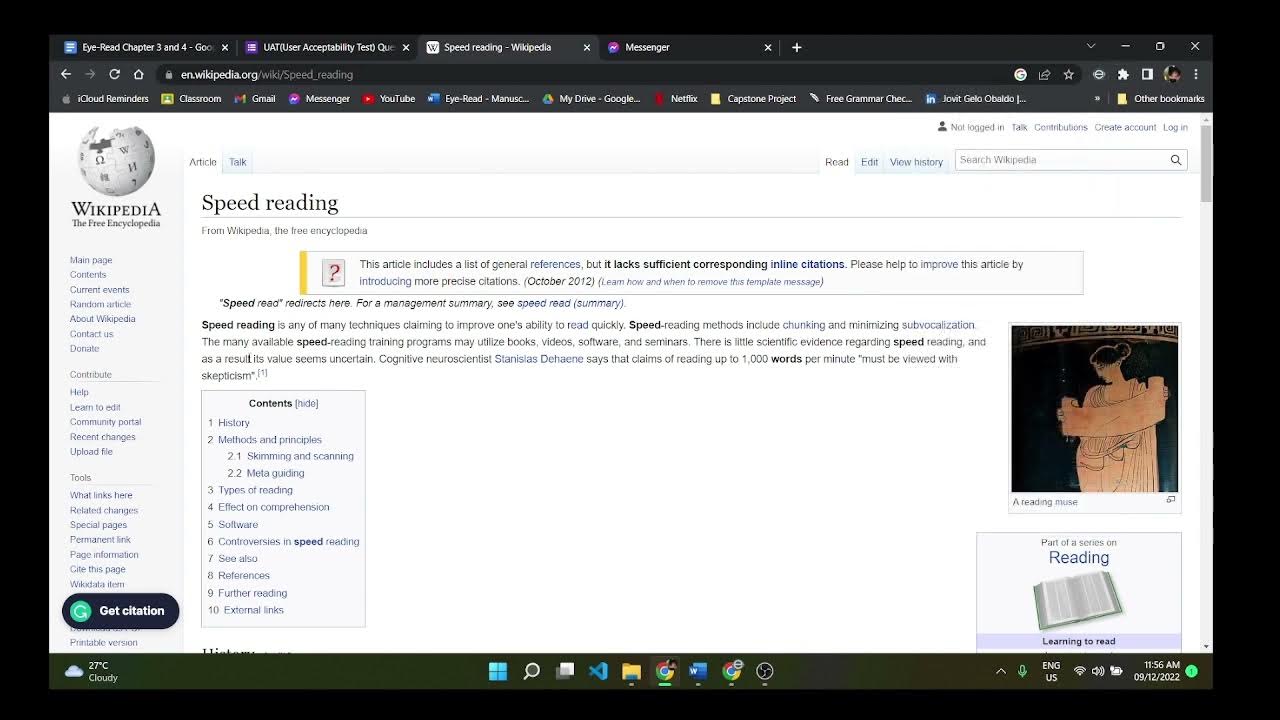
Task: Open a new browser tab
Action: (796, 47)
